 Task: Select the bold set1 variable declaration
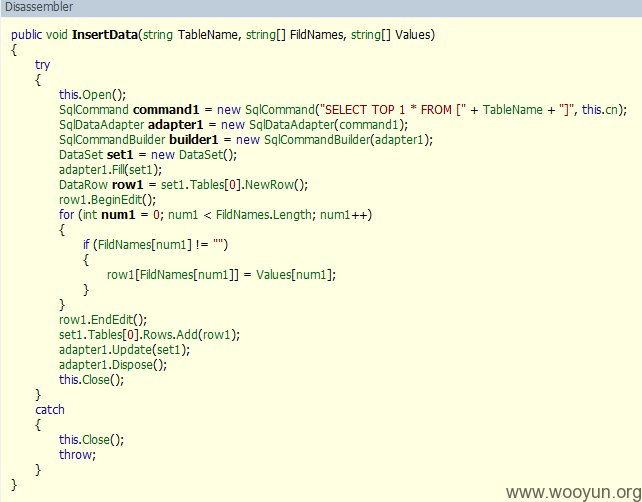(x=120, y=155)
